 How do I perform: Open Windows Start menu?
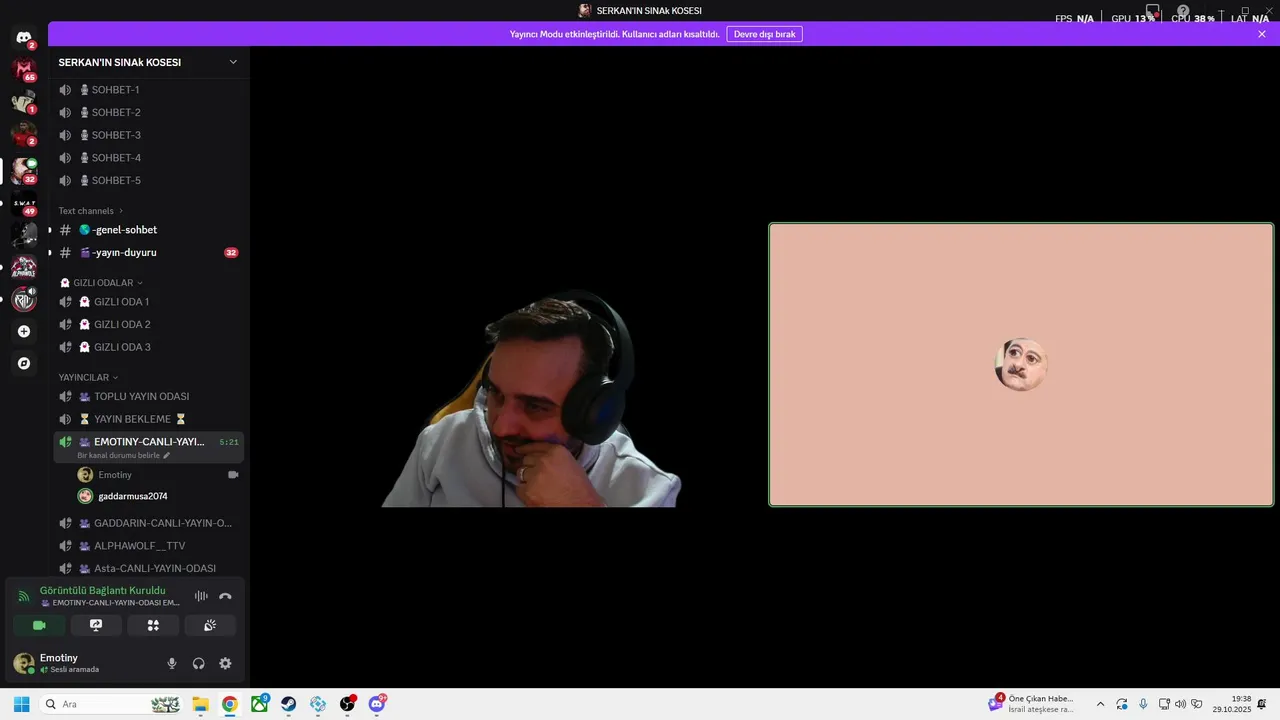point(21,704)
